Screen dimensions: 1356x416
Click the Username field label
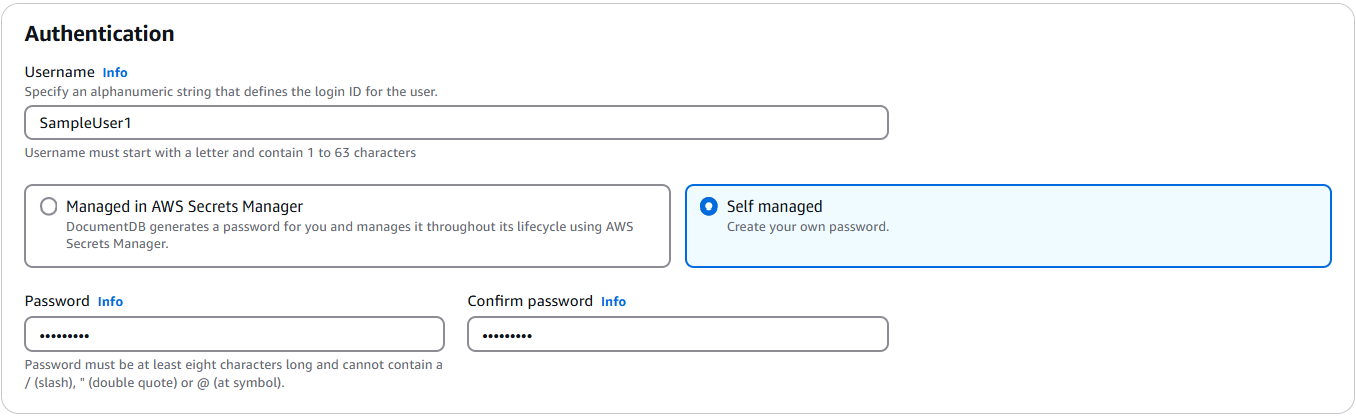tap(59, 72)
